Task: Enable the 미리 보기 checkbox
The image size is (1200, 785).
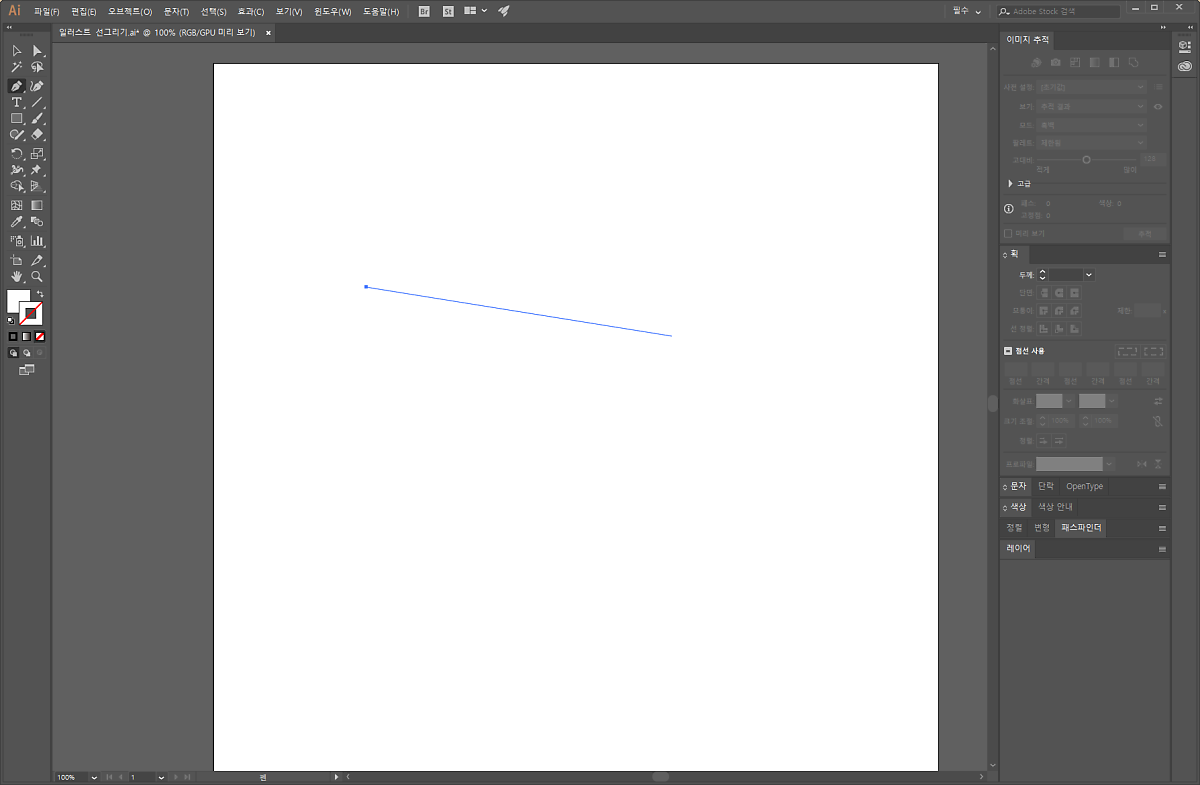Action: (x=1008, y=233)
